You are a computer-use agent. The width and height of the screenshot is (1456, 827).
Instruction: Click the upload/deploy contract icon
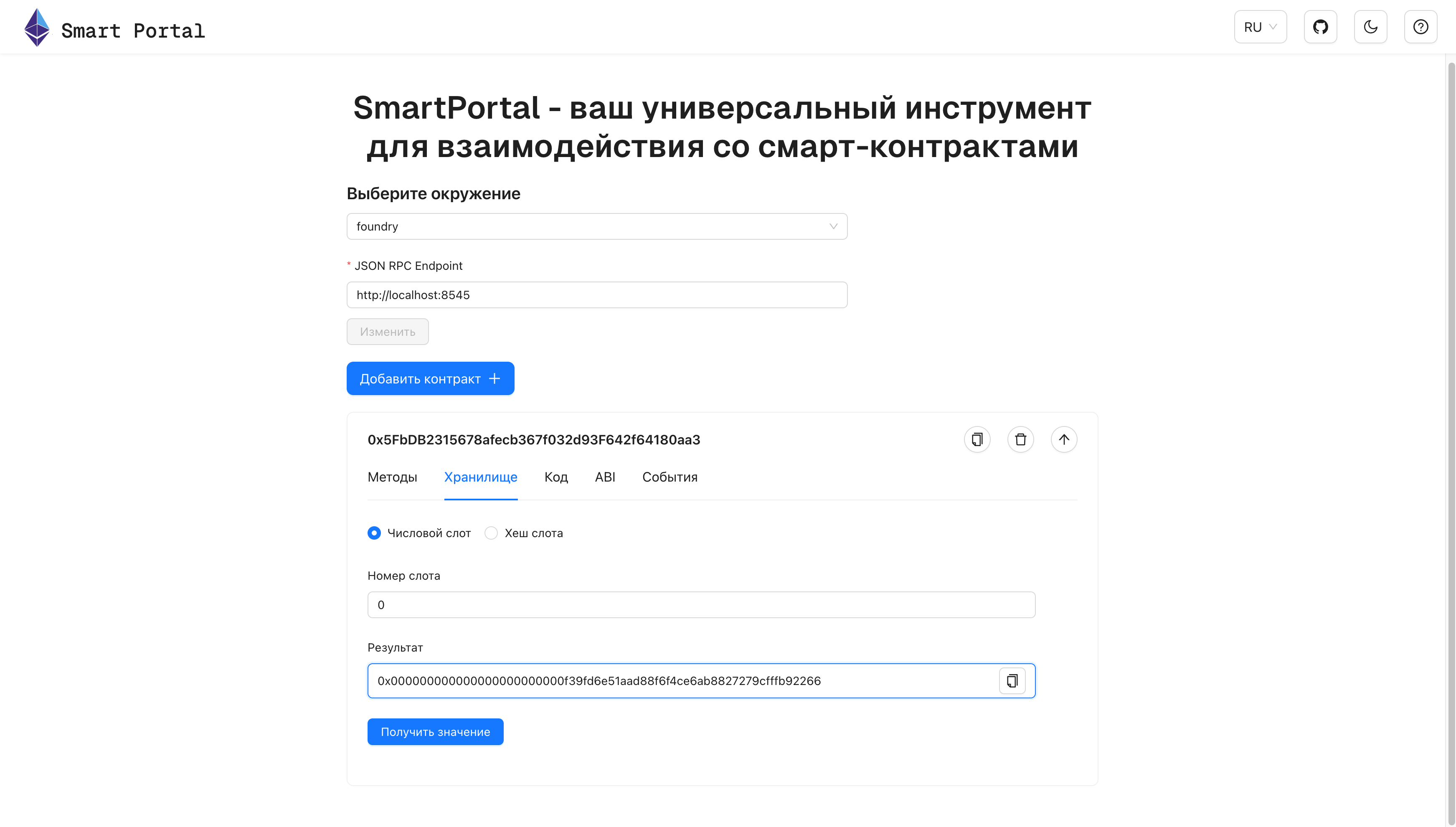tap(1064, 439)
